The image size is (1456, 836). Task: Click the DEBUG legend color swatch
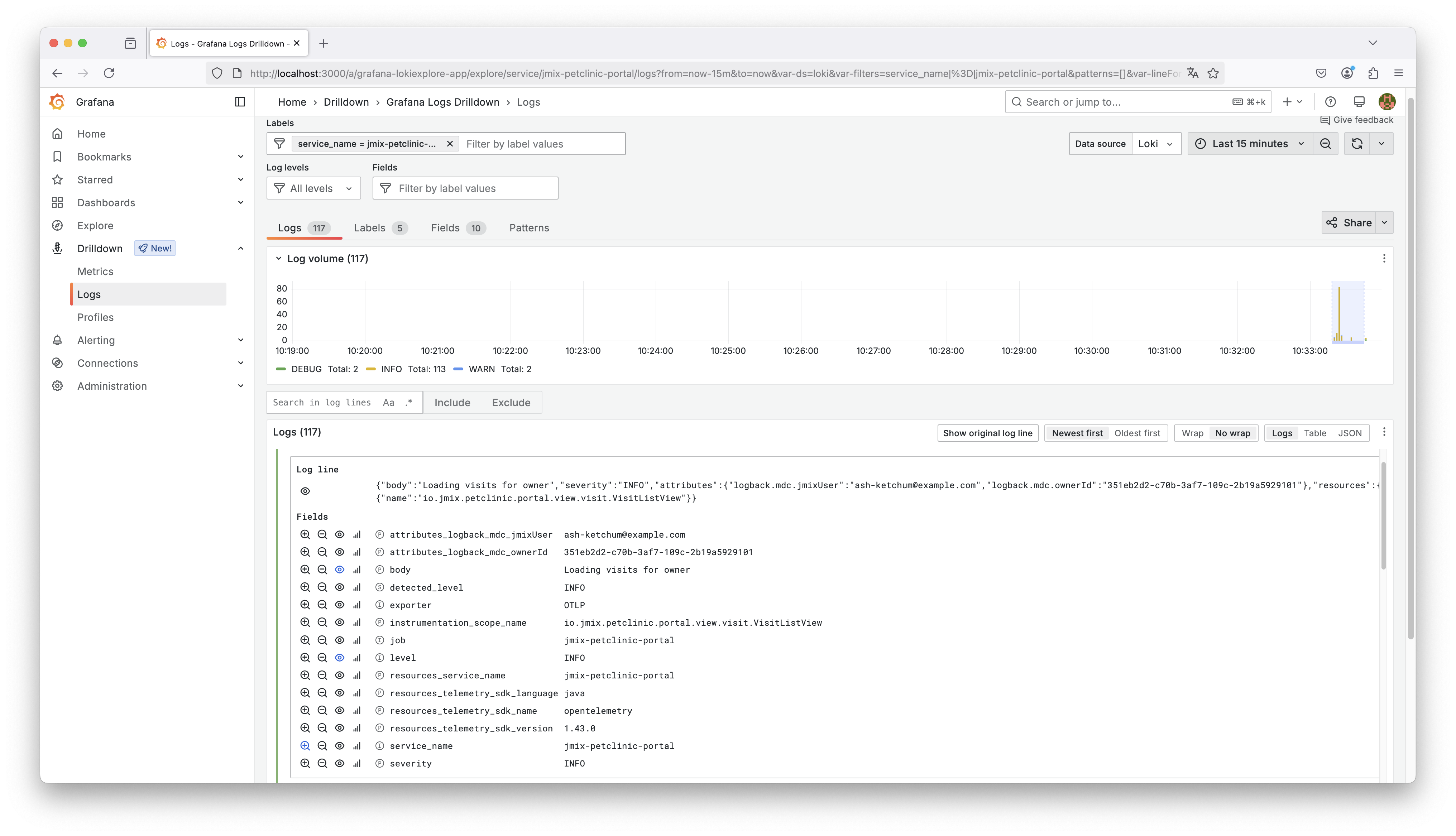point(281,369)
